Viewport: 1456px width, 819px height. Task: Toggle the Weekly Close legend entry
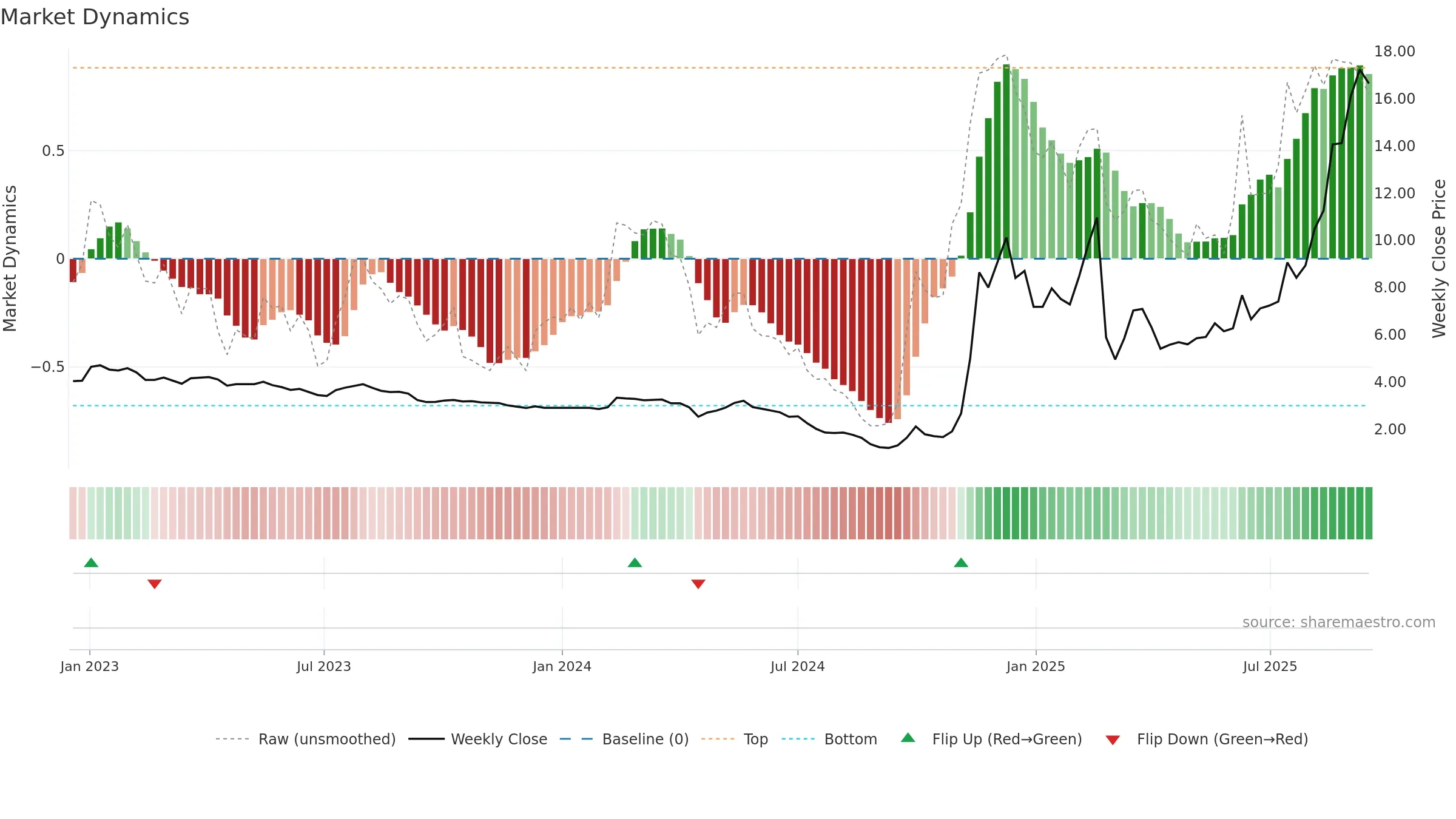(478, 739)
